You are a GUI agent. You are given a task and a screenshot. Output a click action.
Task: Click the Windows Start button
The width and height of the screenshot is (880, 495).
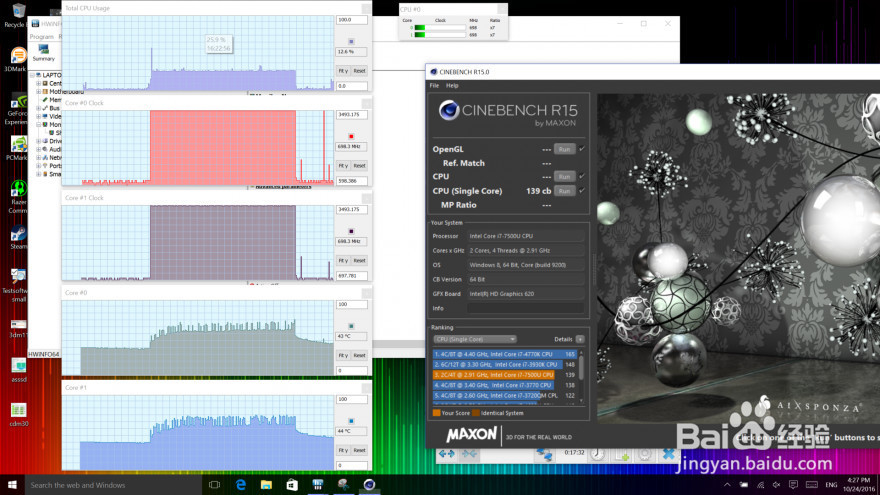12,484
